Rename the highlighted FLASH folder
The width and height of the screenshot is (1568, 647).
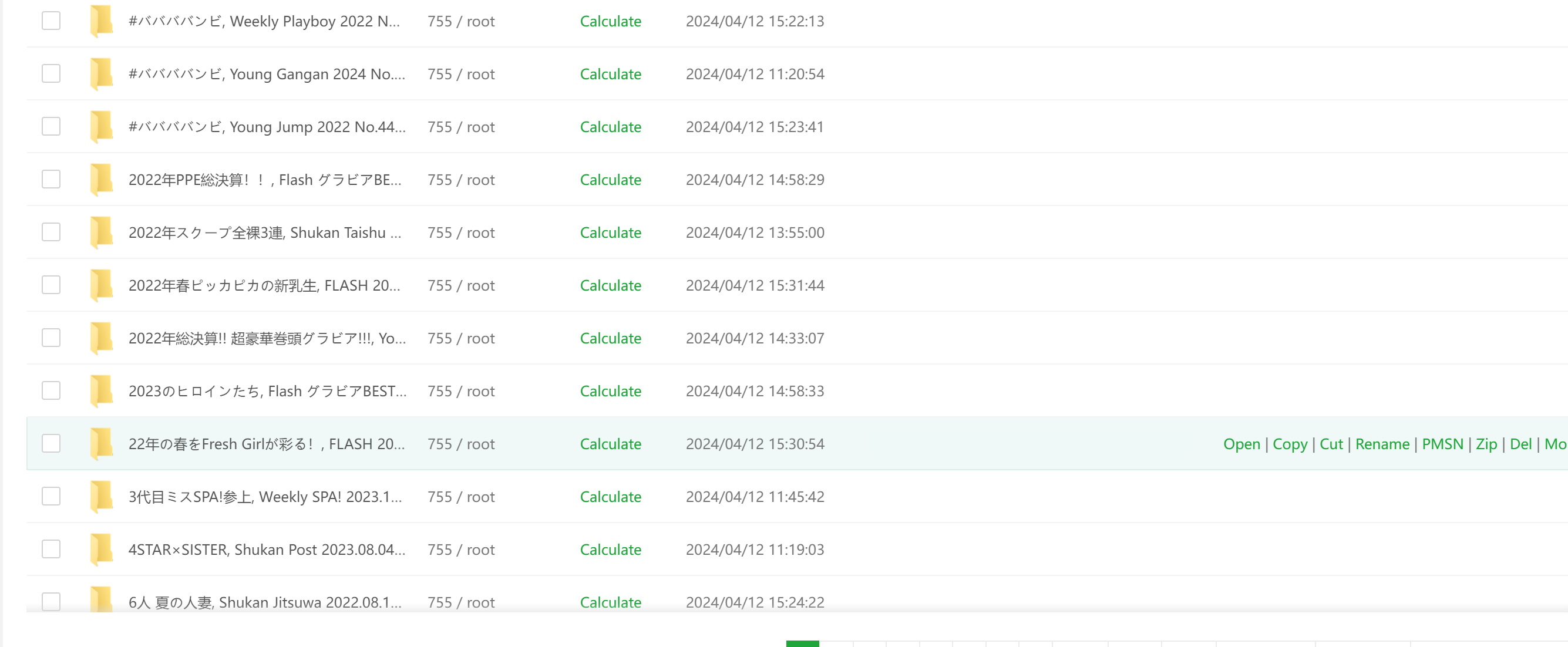1382,444
